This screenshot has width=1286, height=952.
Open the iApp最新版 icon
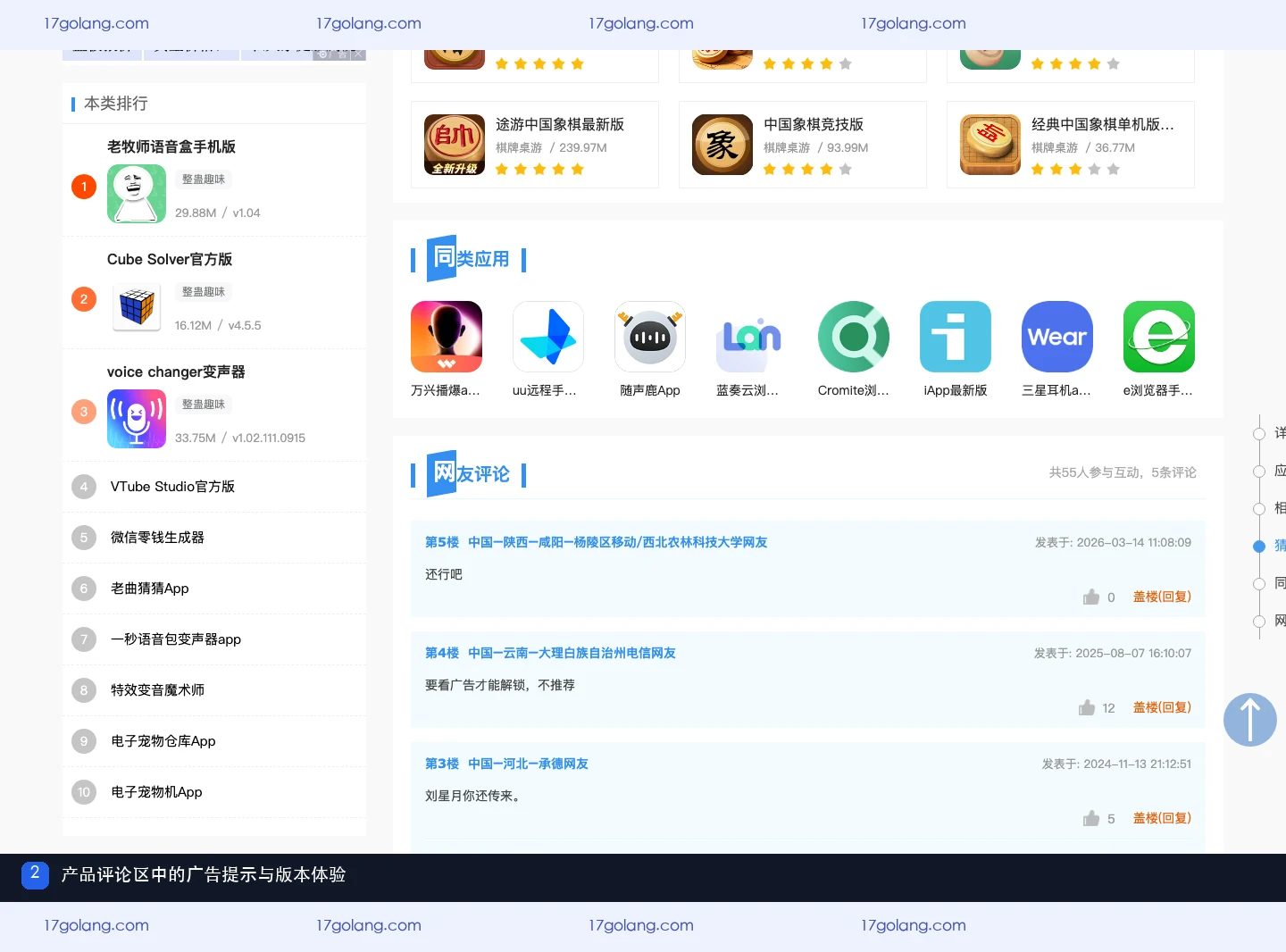click(956, 337)
